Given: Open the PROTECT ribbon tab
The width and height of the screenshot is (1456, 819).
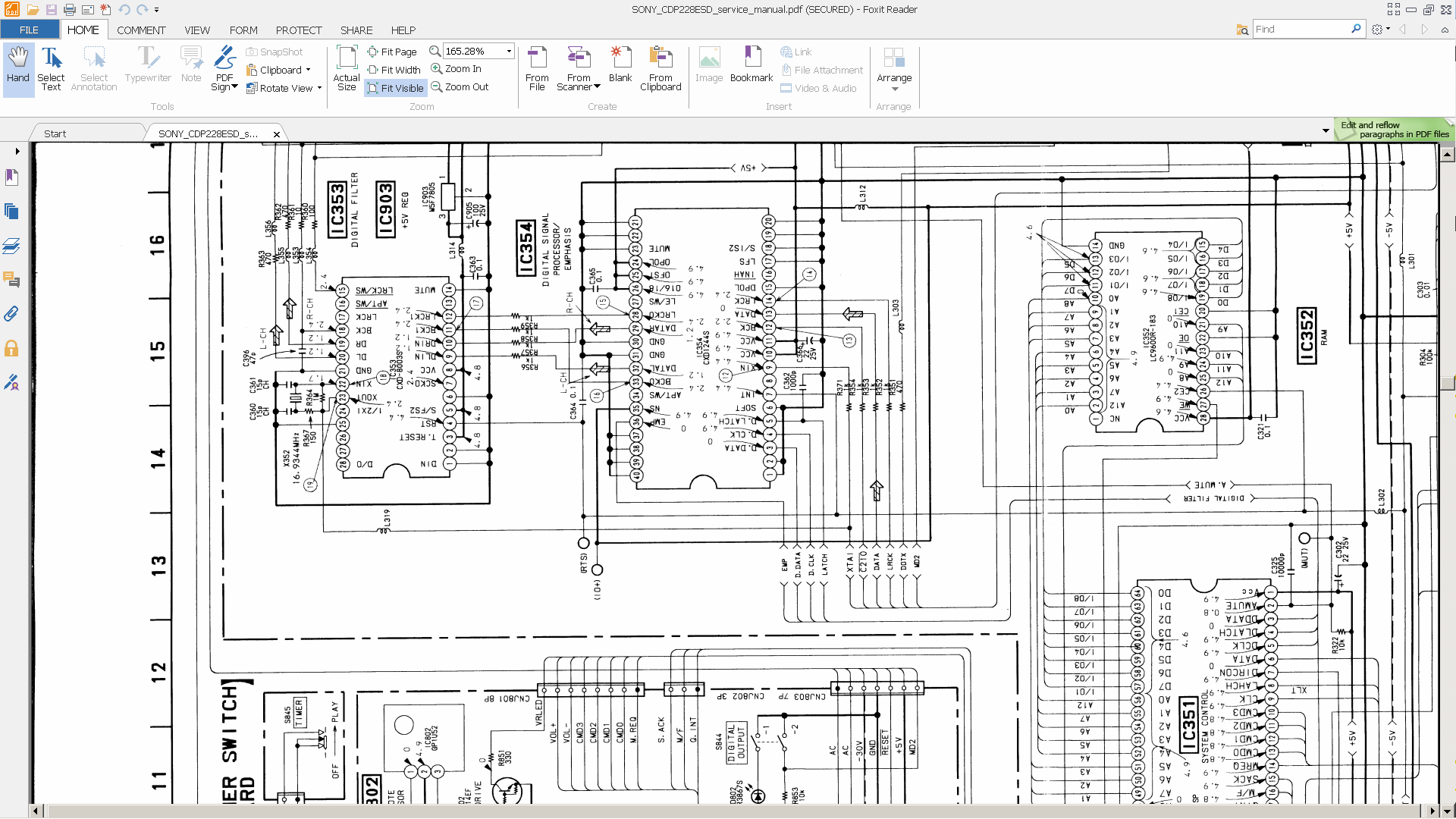Looking at the screenshot, I should click(299, 30).
